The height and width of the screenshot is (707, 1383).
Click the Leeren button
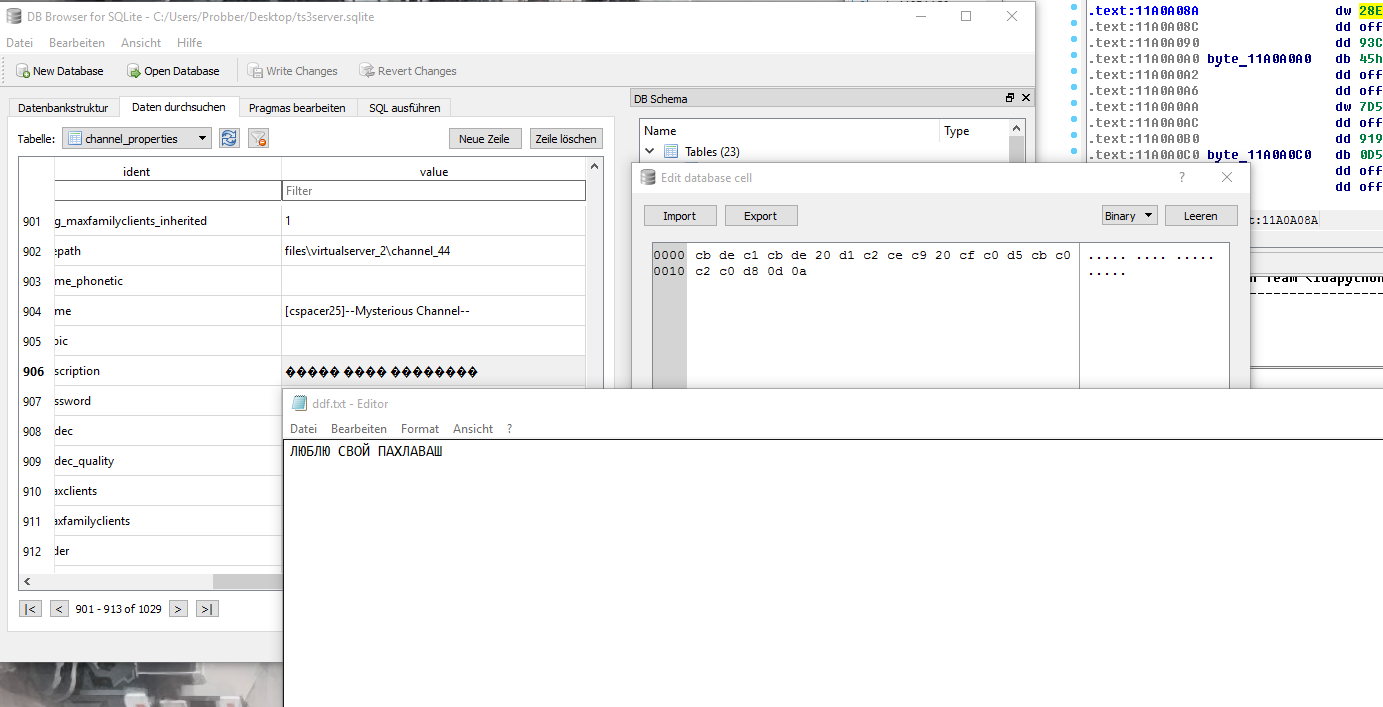pyautogui.click(x=1201, y=216)
